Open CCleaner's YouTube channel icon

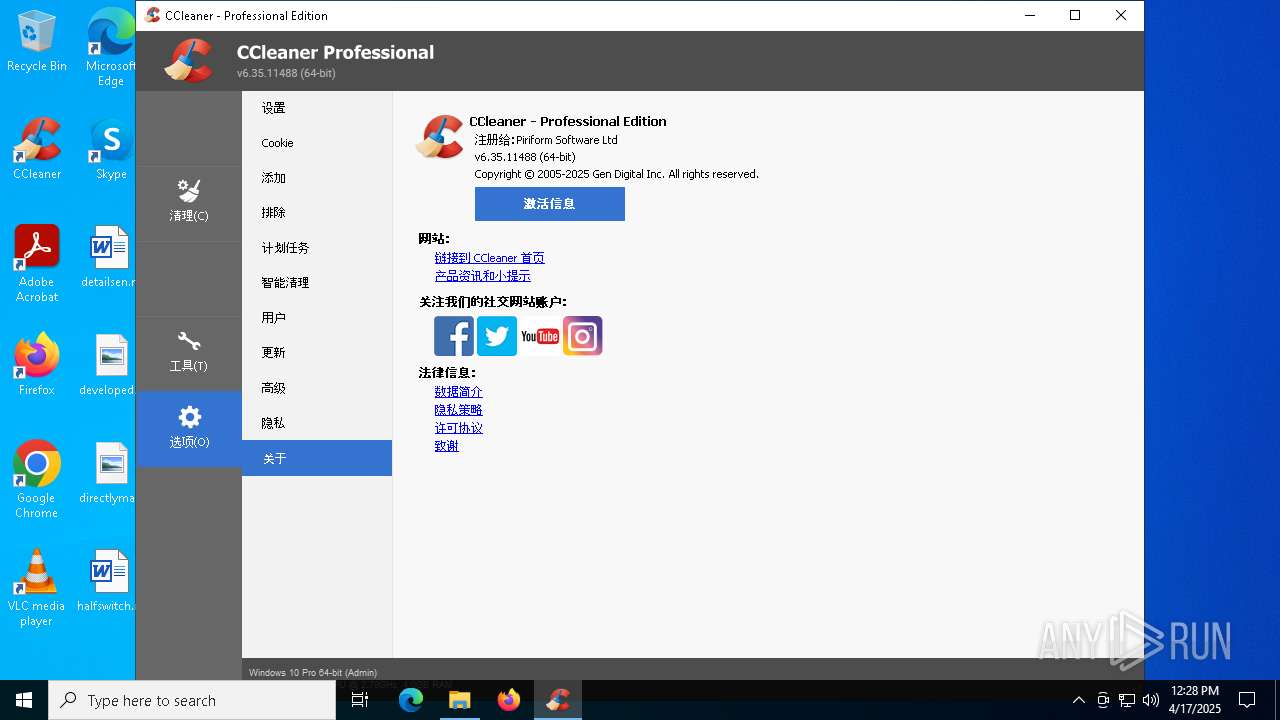coord(540,336)
